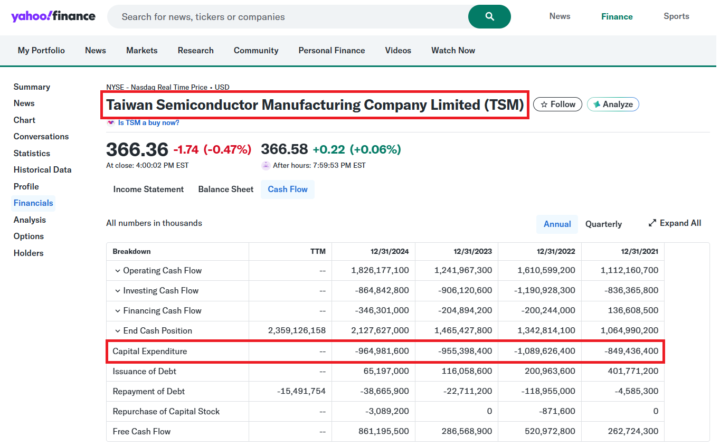Image resolution: width=720 pixels, height=446 pixels.
Task: Click the green search magnifier button
Action: pyautogui.click(x=489, y=17)
